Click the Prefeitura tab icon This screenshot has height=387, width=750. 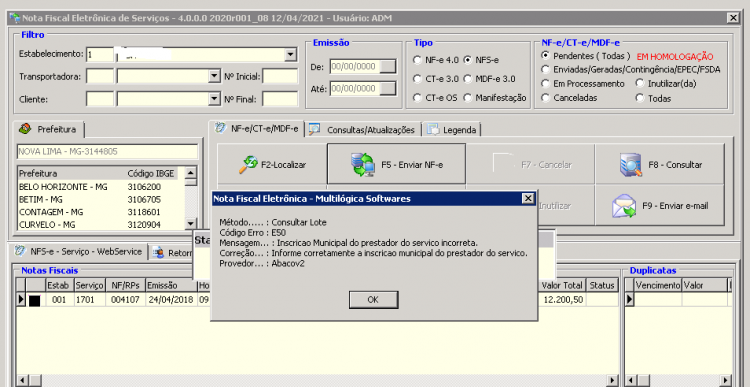pos(26,129)
